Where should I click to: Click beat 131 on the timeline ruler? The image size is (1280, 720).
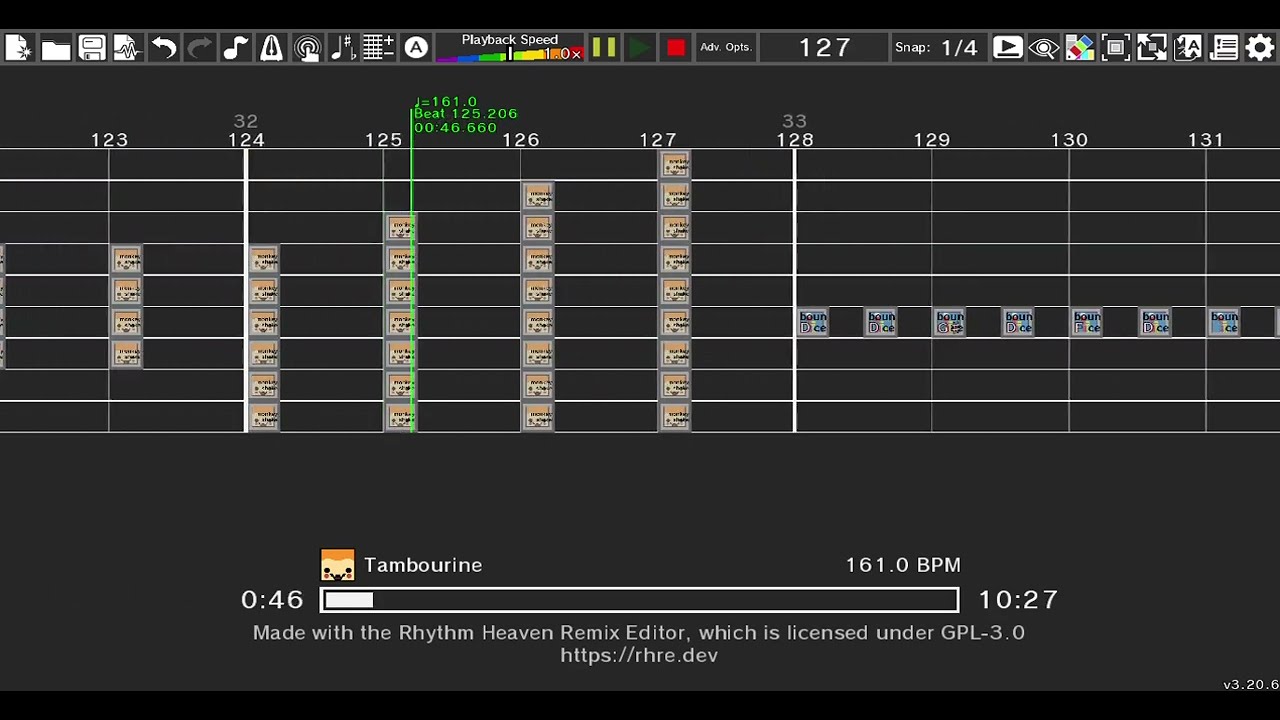pos(1206,140)
